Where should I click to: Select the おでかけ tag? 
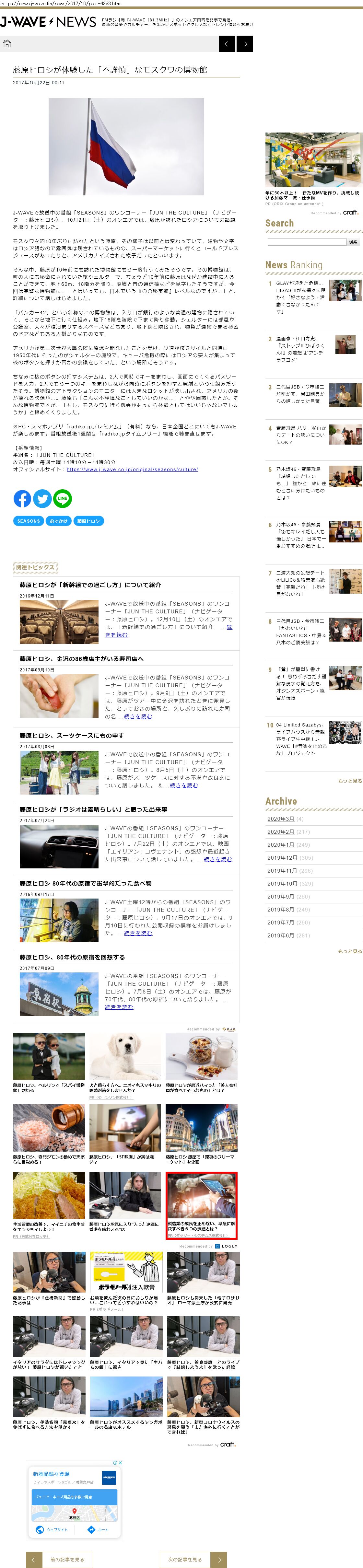tap(58, 521)
